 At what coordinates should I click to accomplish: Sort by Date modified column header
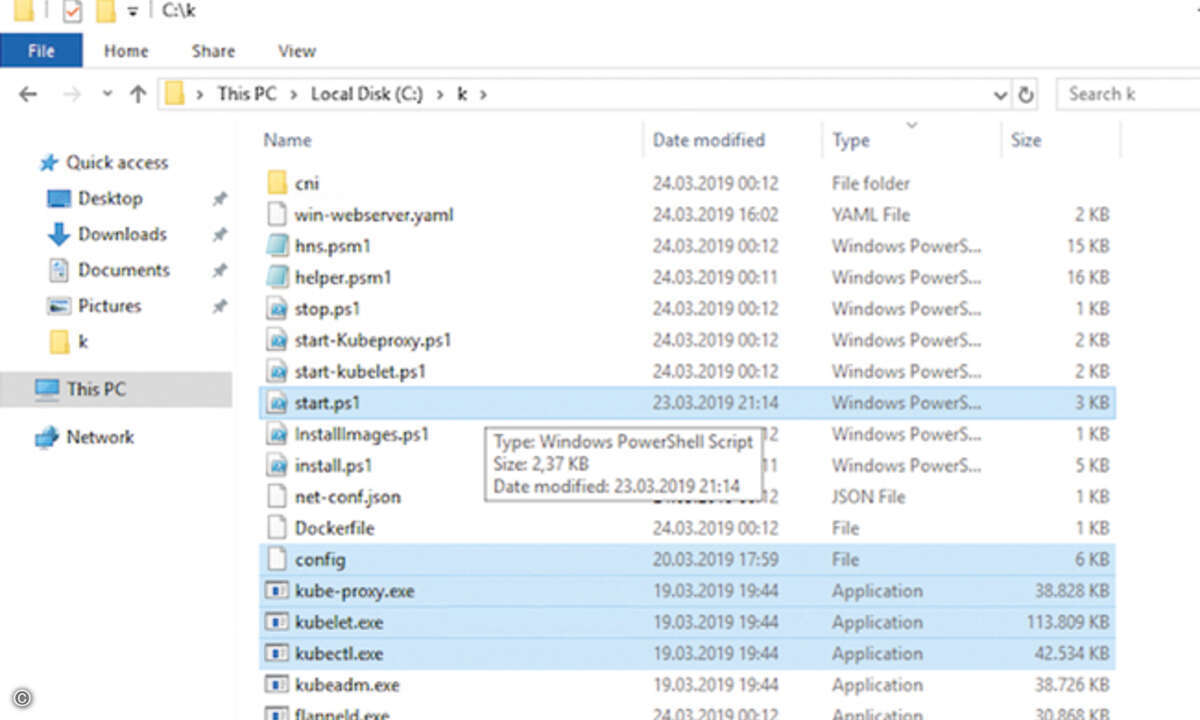tap(709, 140)
